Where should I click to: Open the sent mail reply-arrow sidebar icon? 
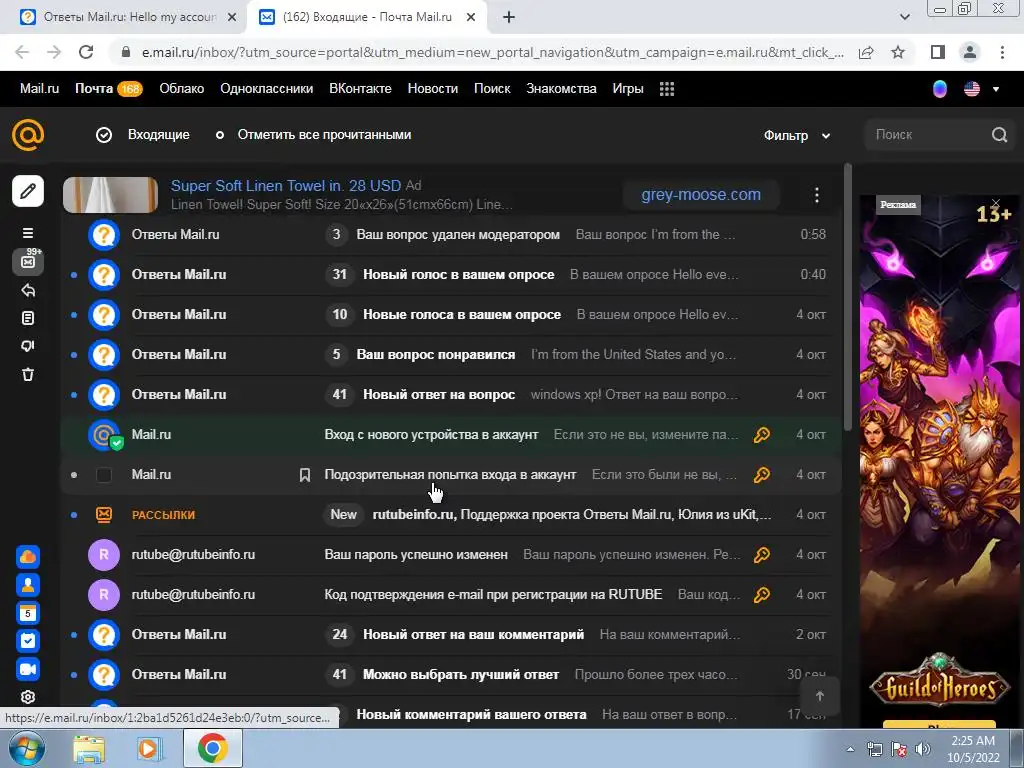click(28, 290)
